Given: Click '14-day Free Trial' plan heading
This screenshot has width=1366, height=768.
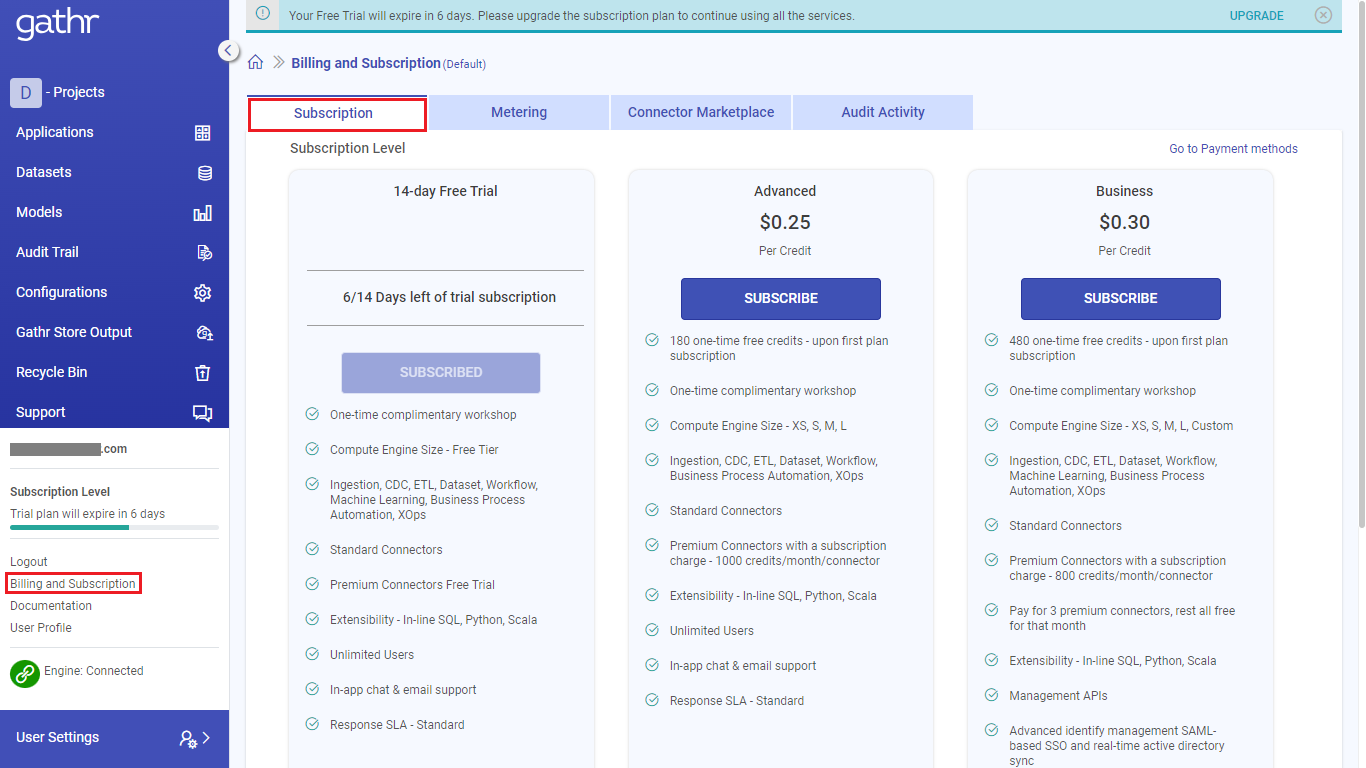Looking at the screenshot, I should [x=446, y=191].
